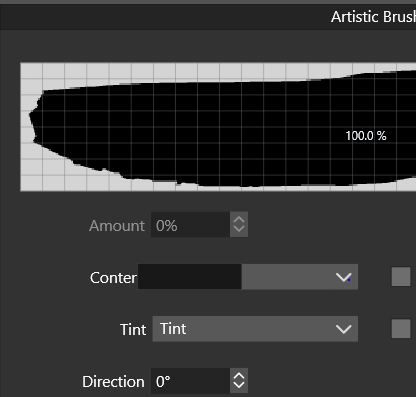Open the Tint dropdown

[255, 329]
